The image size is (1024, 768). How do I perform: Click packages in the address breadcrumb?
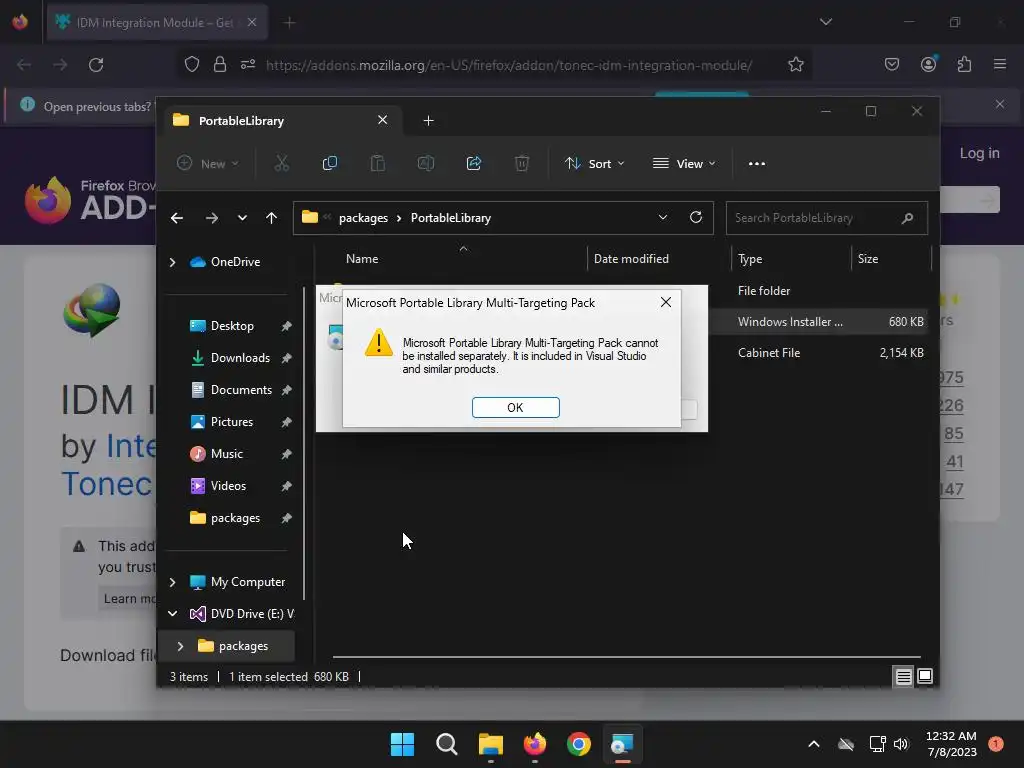pyautogui.click(x=363, y=218)
